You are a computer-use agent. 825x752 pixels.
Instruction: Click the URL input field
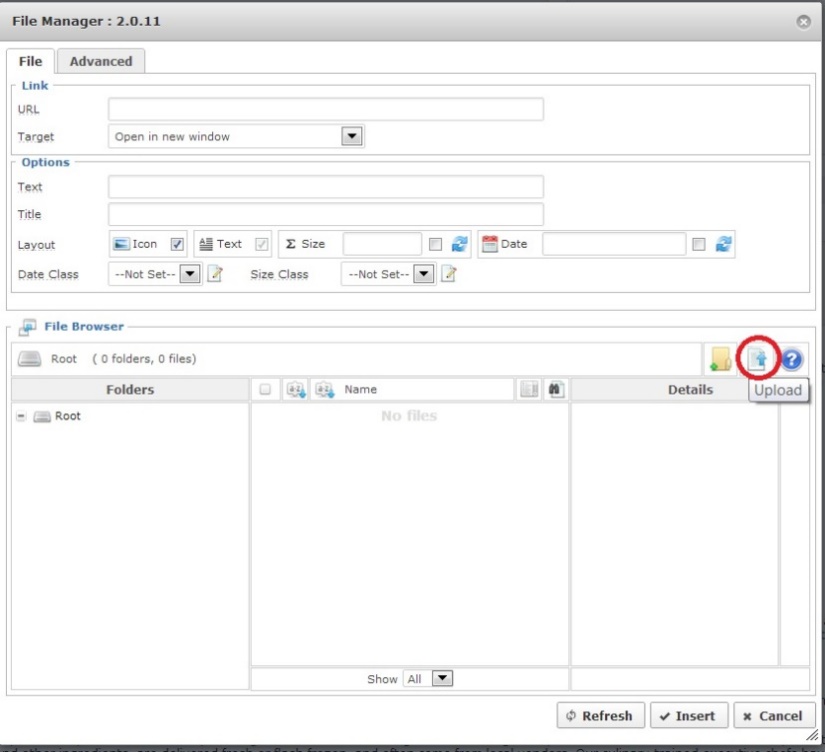tap(326, 109)
